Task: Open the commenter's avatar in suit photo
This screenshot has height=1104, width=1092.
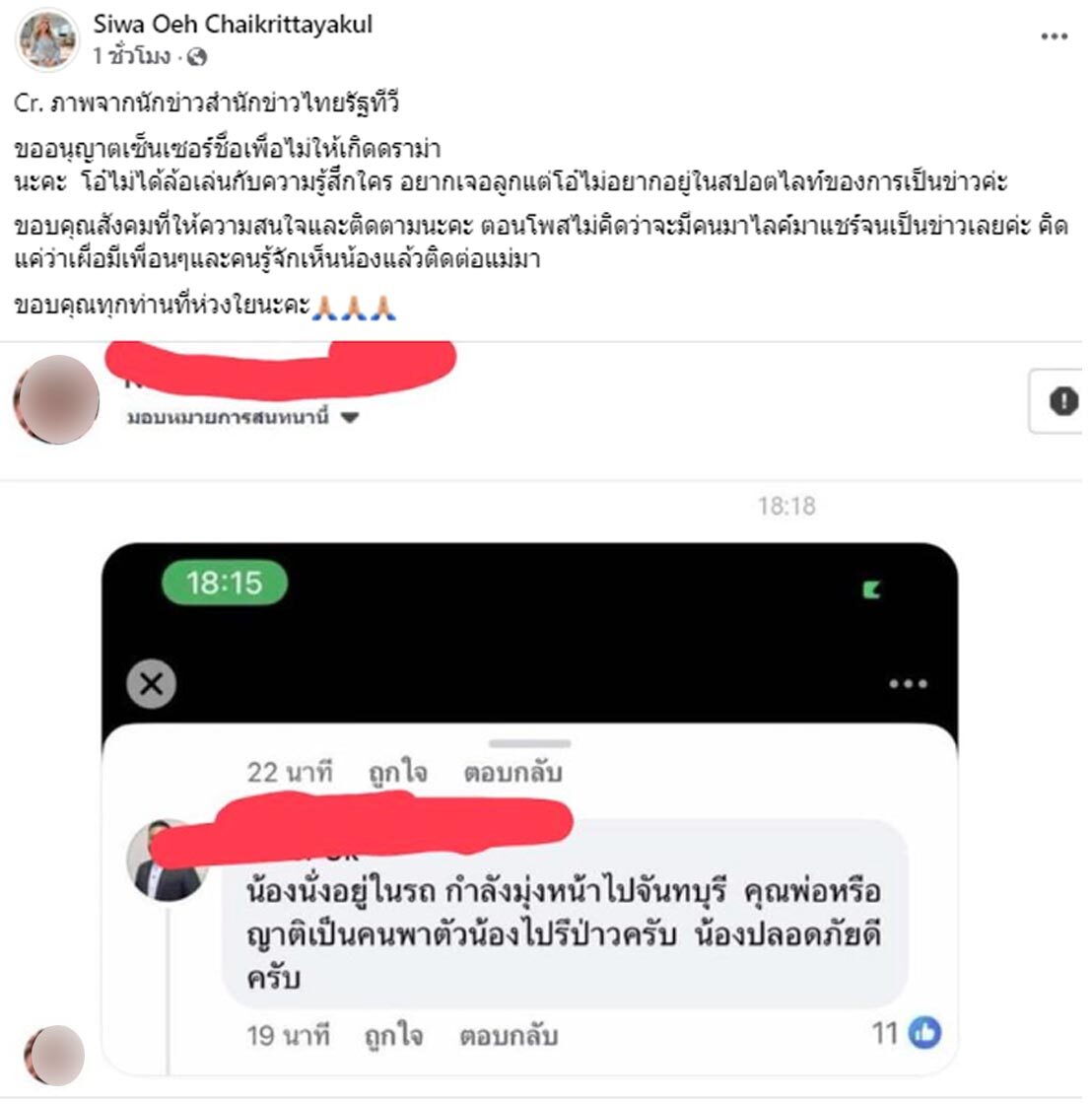Action: click(167, 861)
